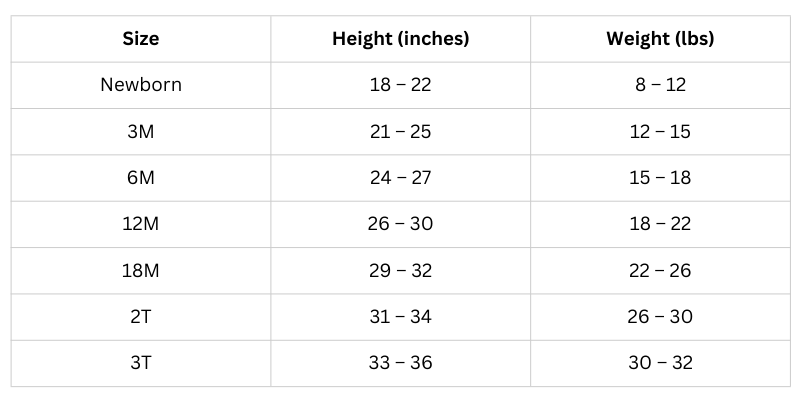Select the Newborn size cell
Screen dimensions: 800x400
[x=141, y=85]
